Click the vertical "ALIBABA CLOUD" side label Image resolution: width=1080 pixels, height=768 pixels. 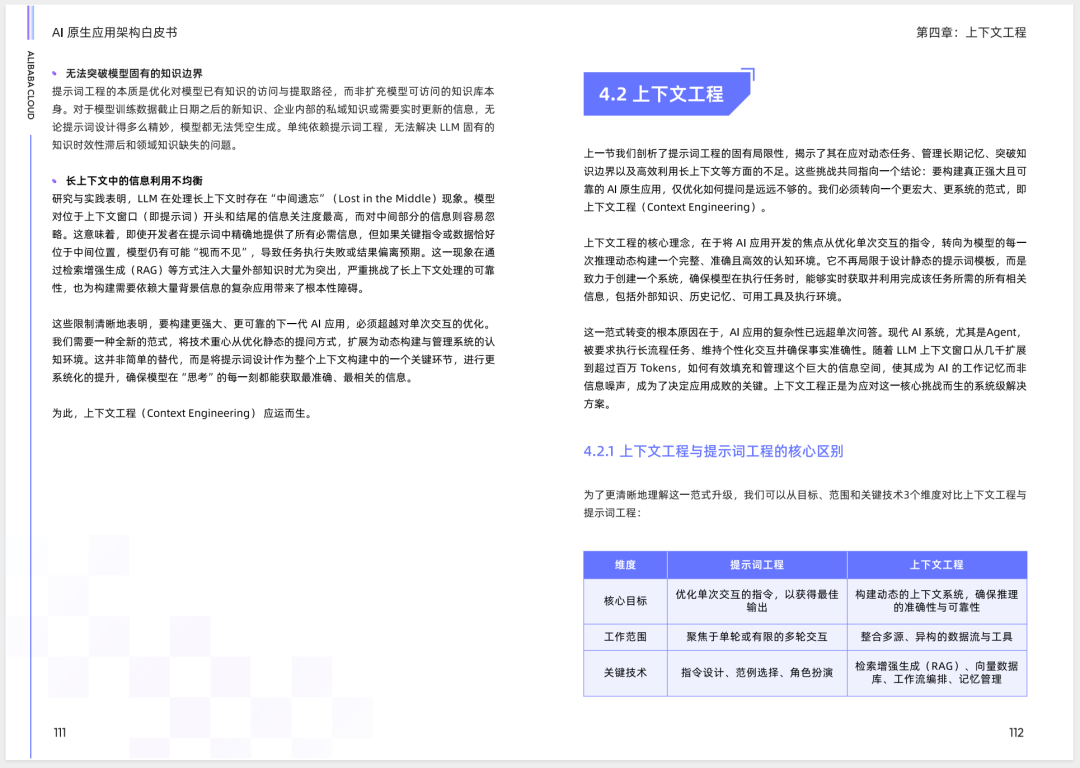(x=30, y=85)
